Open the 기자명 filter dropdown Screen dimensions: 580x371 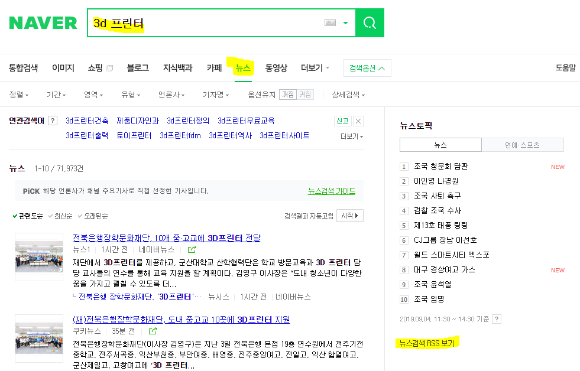point(216,95)
